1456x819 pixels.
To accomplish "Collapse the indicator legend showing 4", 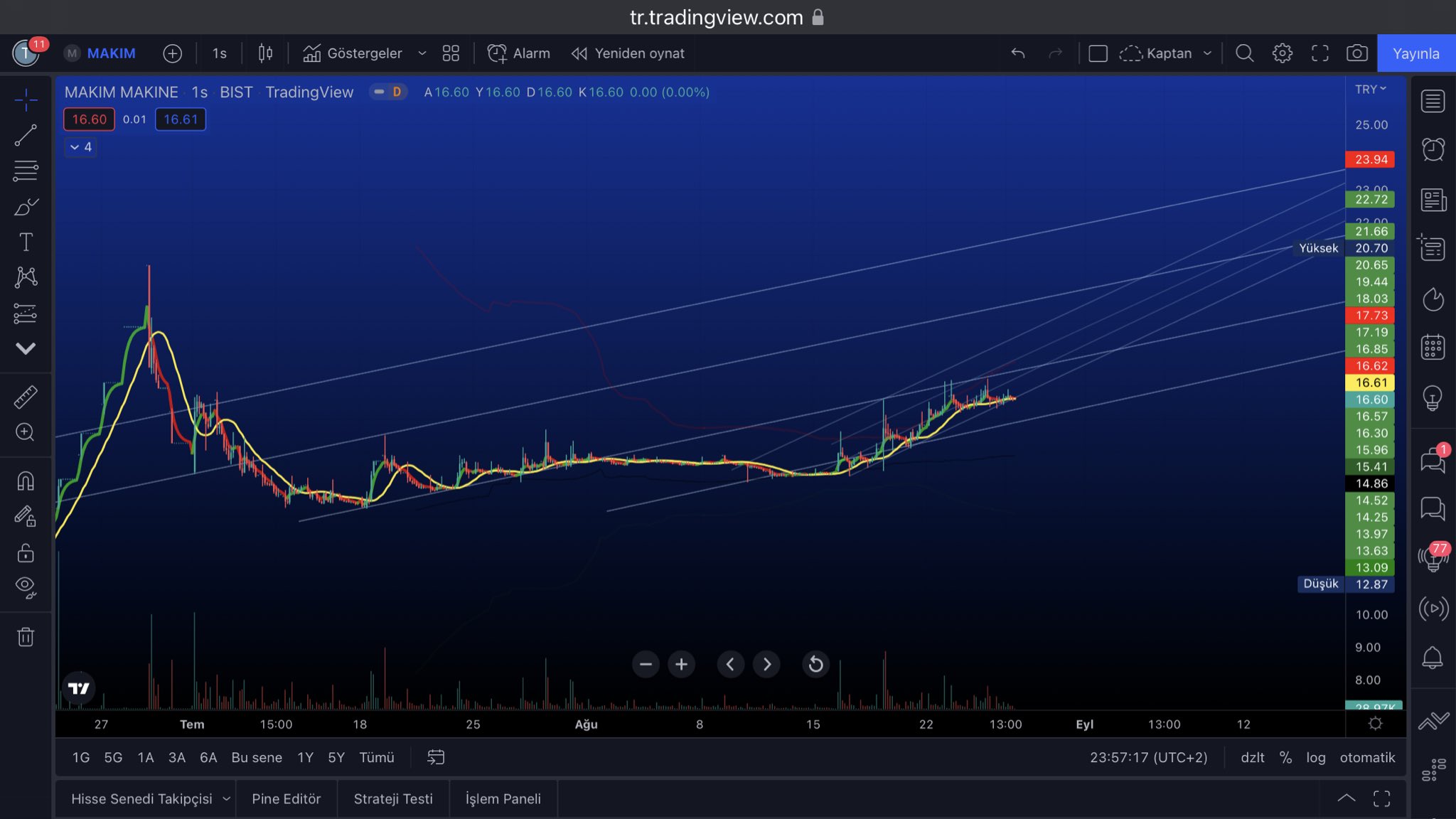I will click(x=80, y=147).
